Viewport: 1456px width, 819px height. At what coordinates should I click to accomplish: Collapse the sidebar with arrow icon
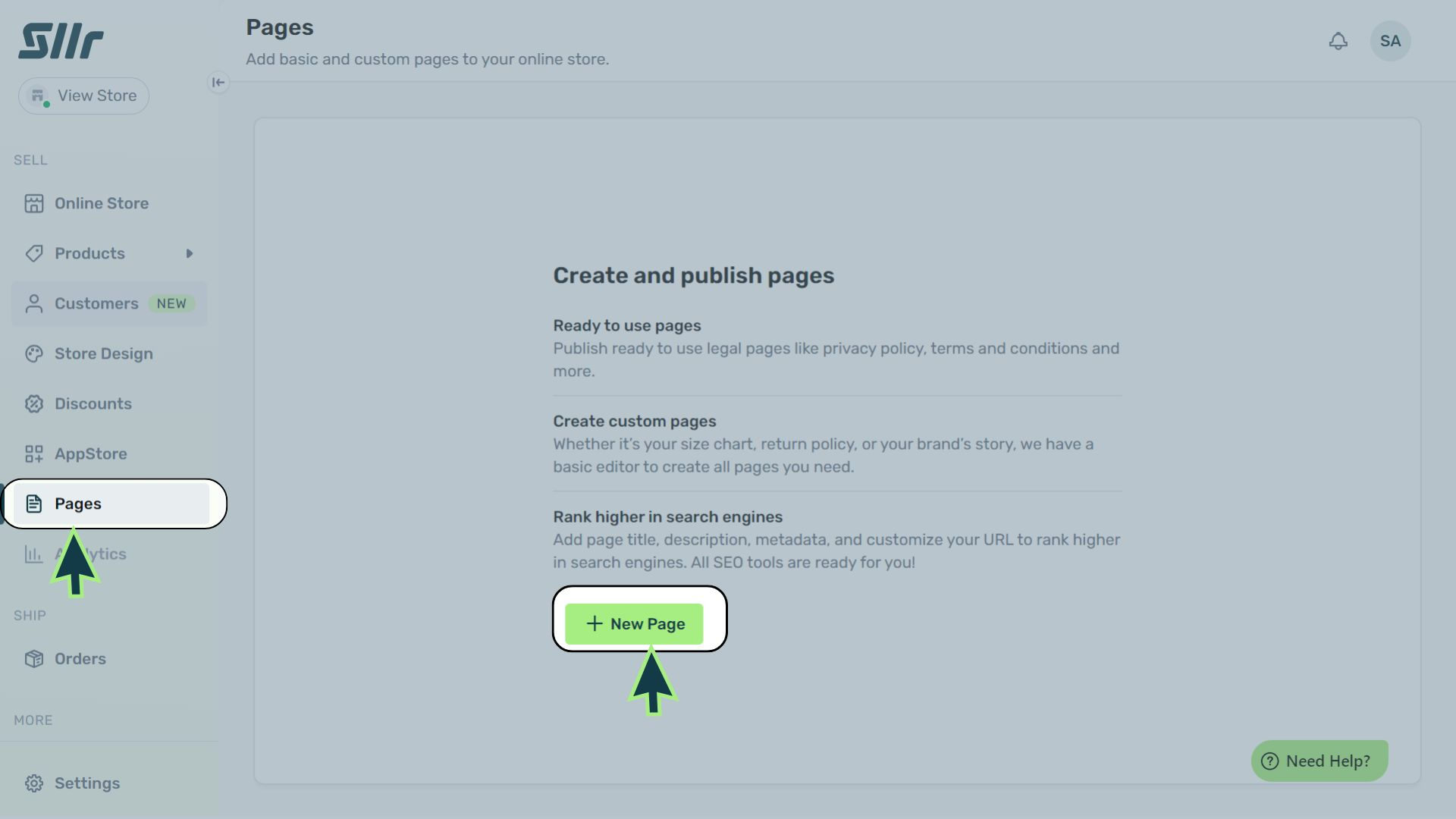tap(218, 83)
